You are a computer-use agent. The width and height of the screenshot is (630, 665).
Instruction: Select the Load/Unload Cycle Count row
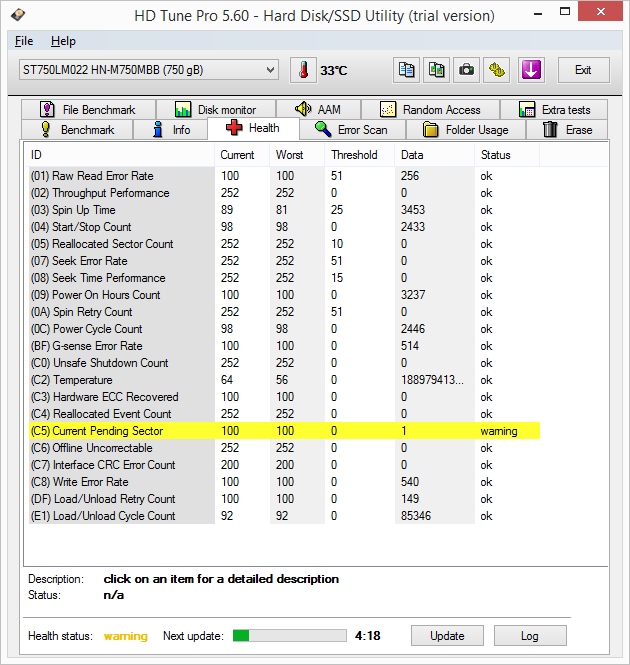pyautogui.click(x=284, y=516)
